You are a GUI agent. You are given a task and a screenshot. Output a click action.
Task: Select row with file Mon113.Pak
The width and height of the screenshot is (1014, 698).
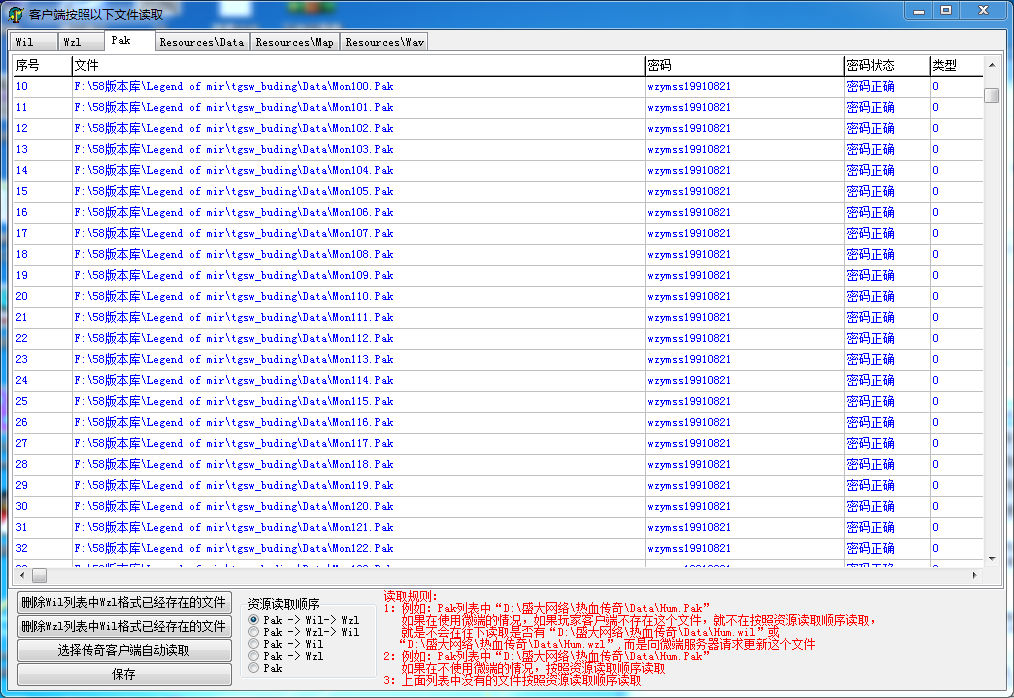tap(498, 360)
